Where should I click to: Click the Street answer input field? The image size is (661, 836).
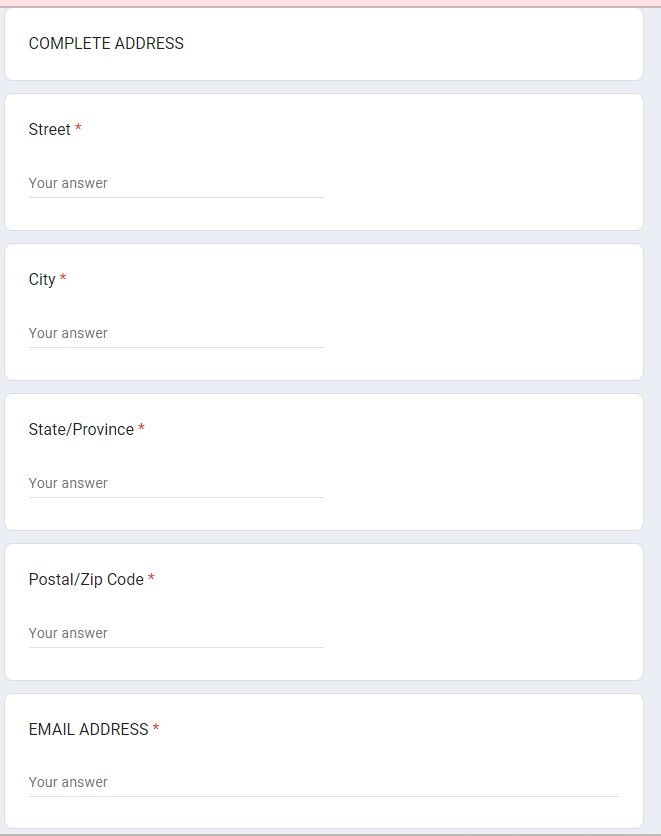176,184
